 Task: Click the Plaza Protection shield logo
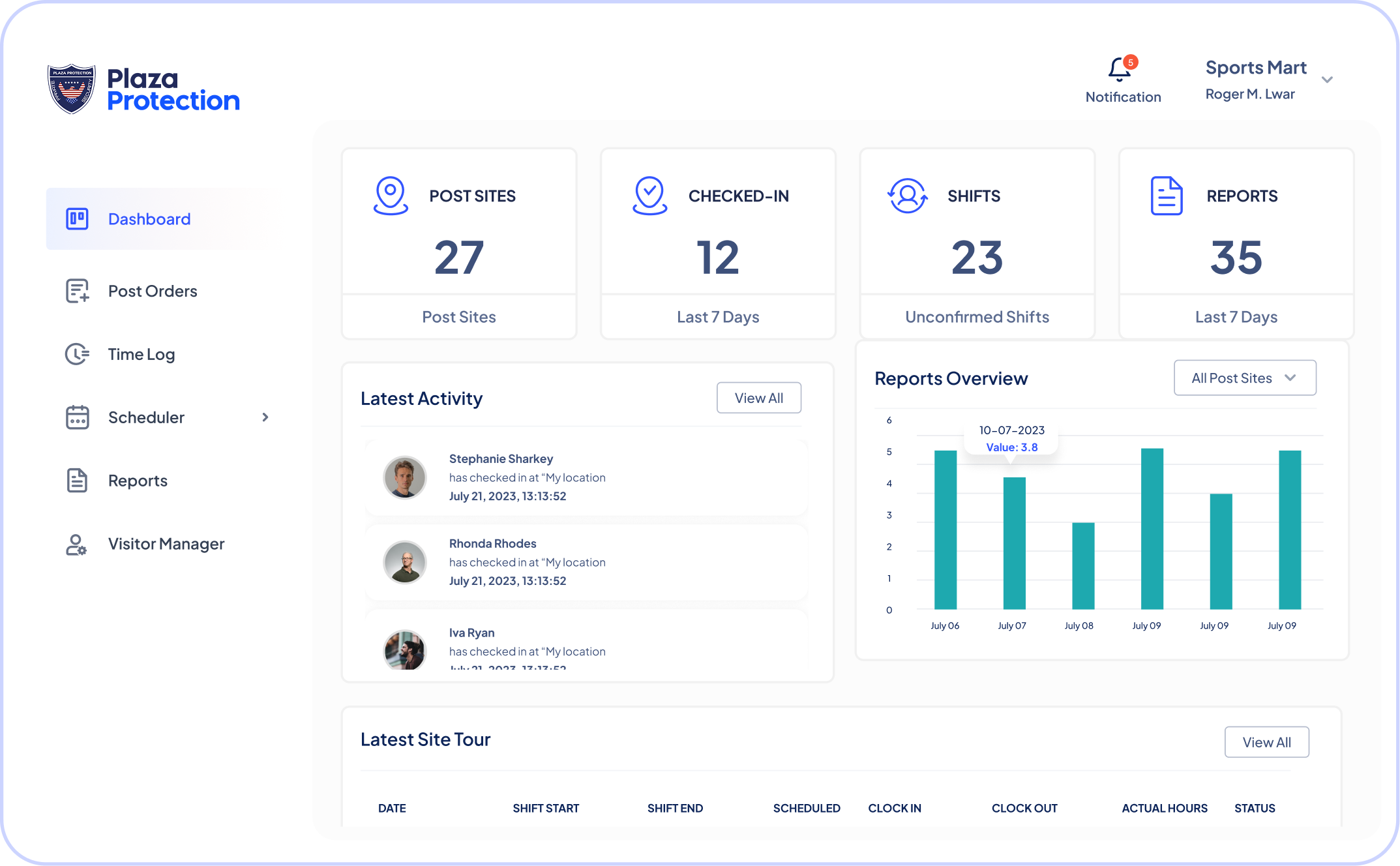[72, 89]
